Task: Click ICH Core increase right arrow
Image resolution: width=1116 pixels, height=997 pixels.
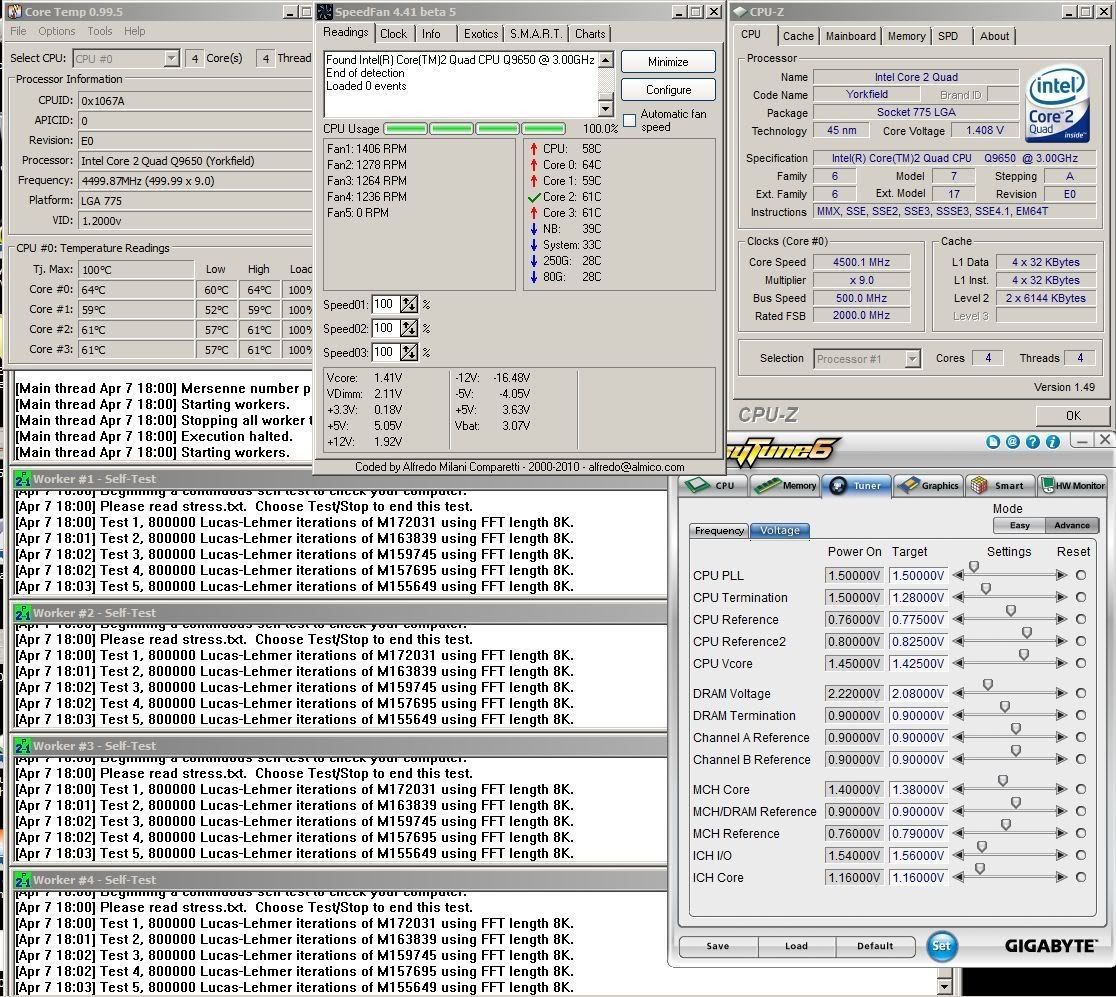Action: (1062, 877)
